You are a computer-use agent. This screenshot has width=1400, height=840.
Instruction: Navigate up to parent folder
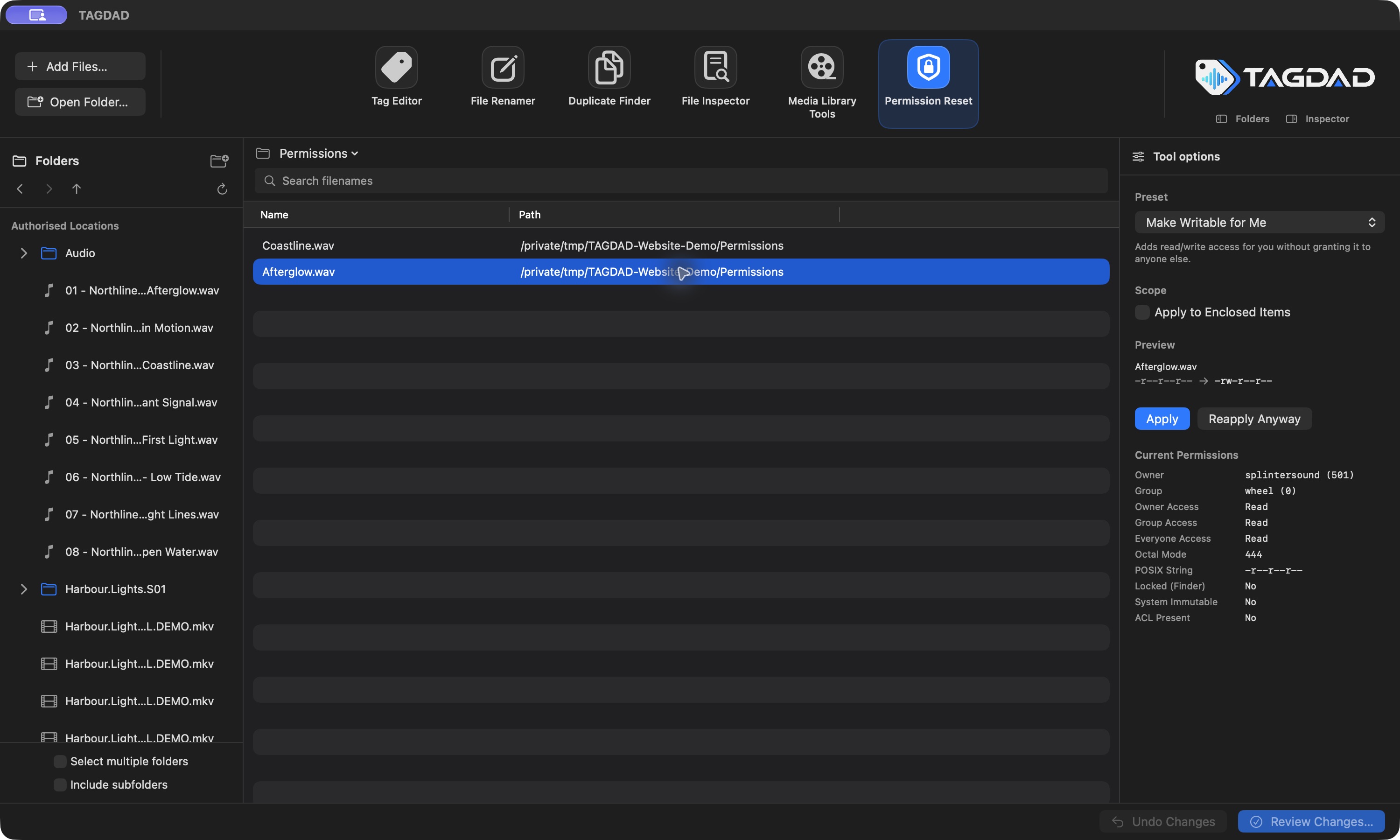pos(77,189)
